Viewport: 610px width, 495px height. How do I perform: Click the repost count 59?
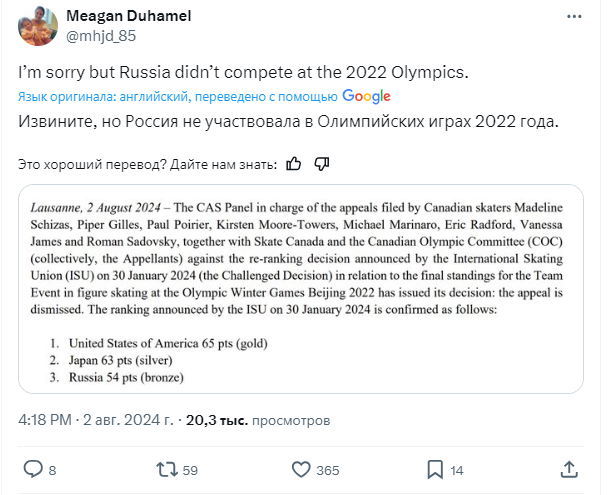coord(192,470)
